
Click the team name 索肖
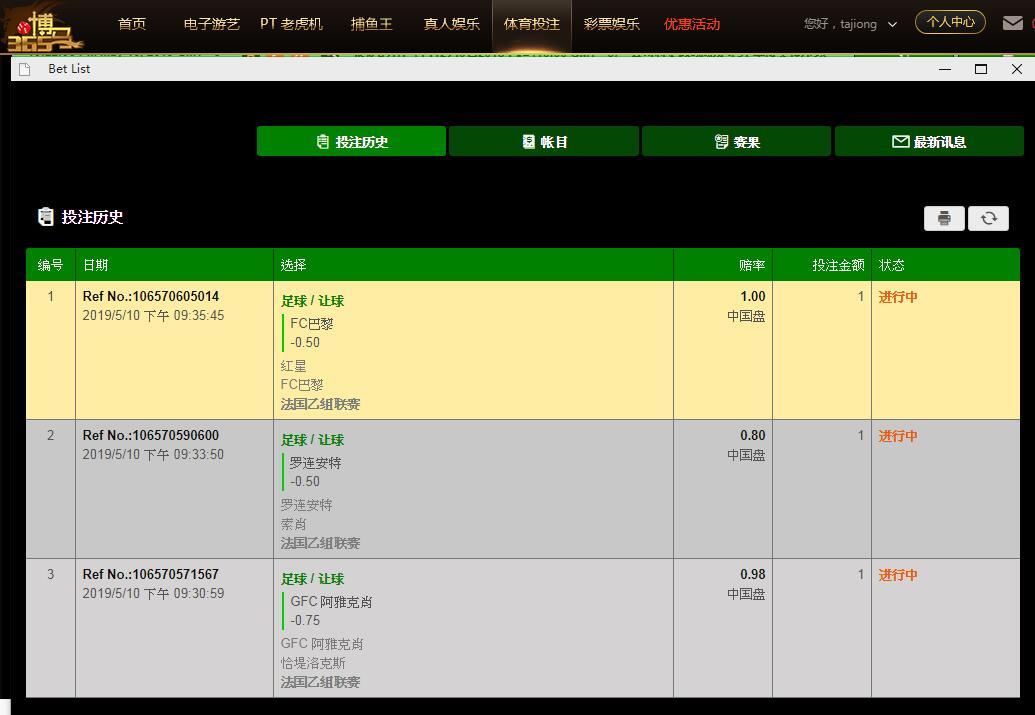point(293,524)
